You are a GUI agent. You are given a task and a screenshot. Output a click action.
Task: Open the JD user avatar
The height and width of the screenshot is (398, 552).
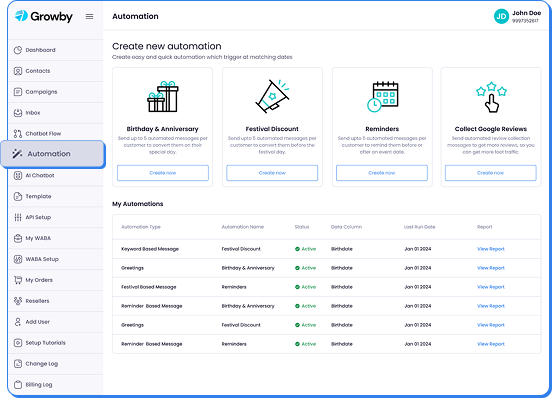click(501, 17)
